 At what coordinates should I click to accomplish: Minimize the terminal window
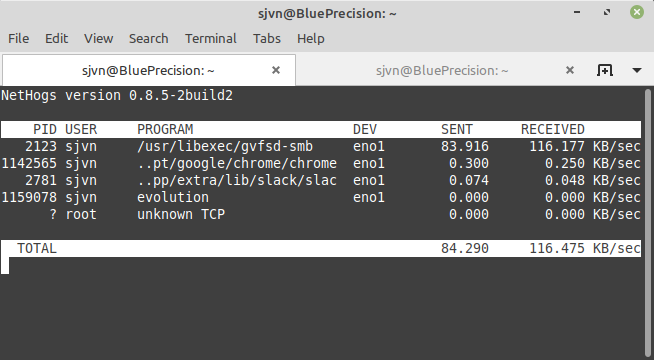click(x=577, y=12)
